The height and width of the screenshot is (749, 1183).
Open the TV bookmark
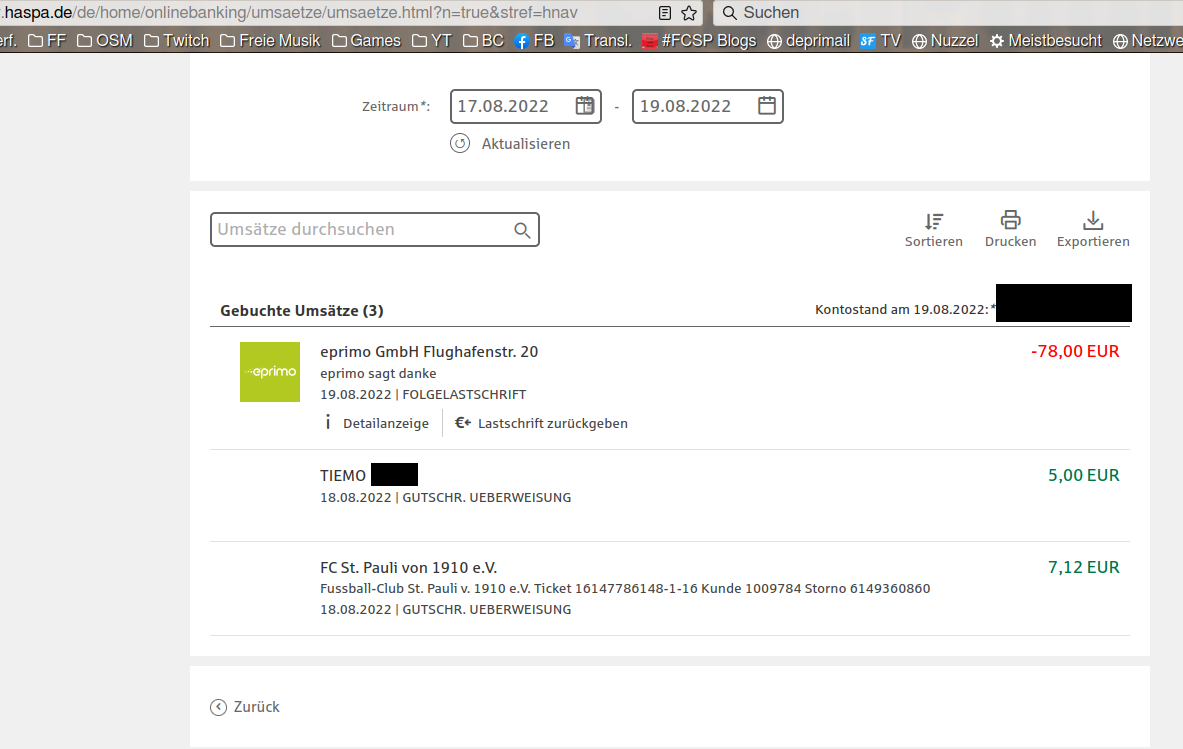coord(880,41)
